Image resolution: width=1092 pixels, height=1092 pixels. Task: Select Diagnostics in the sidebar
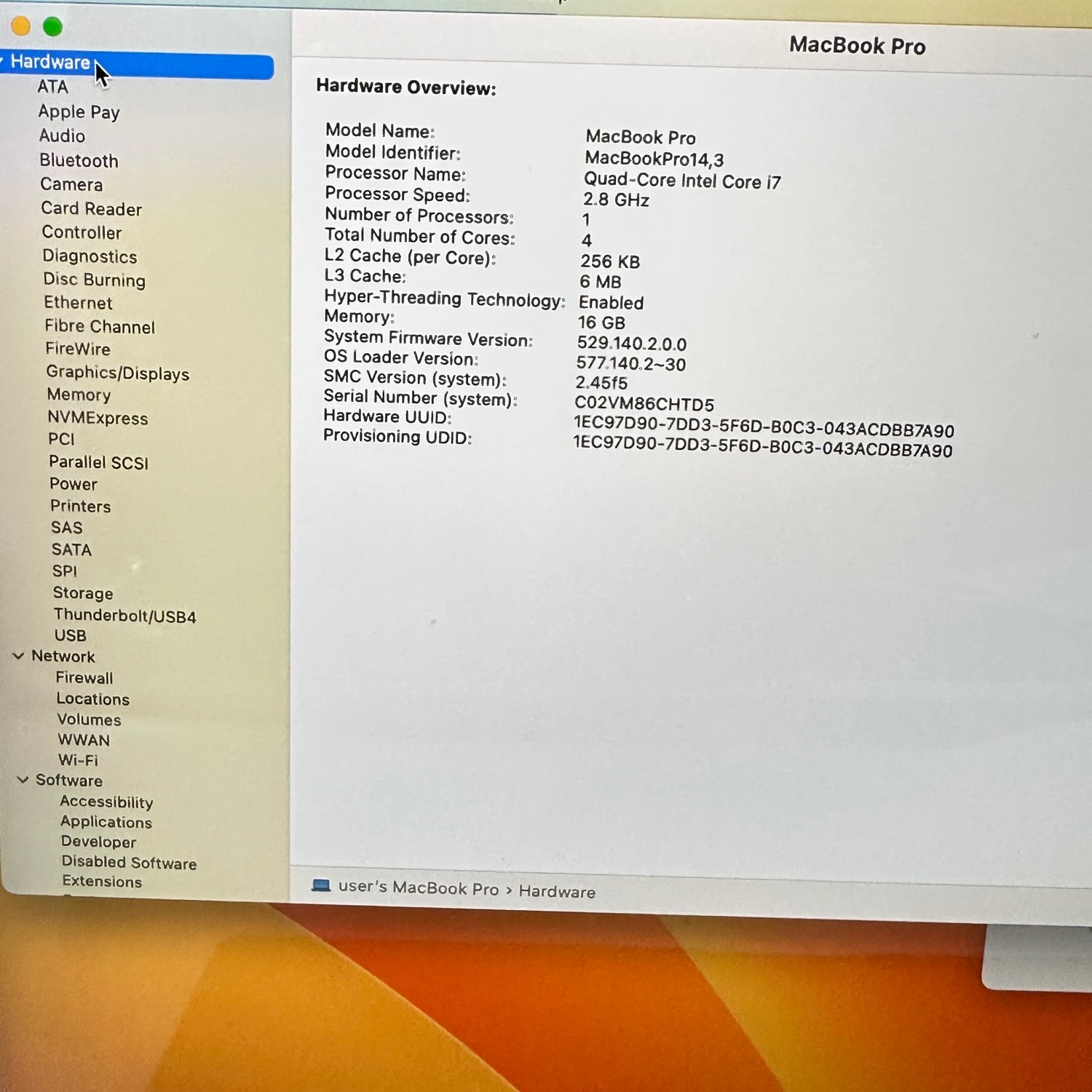(x=90, y=256)
